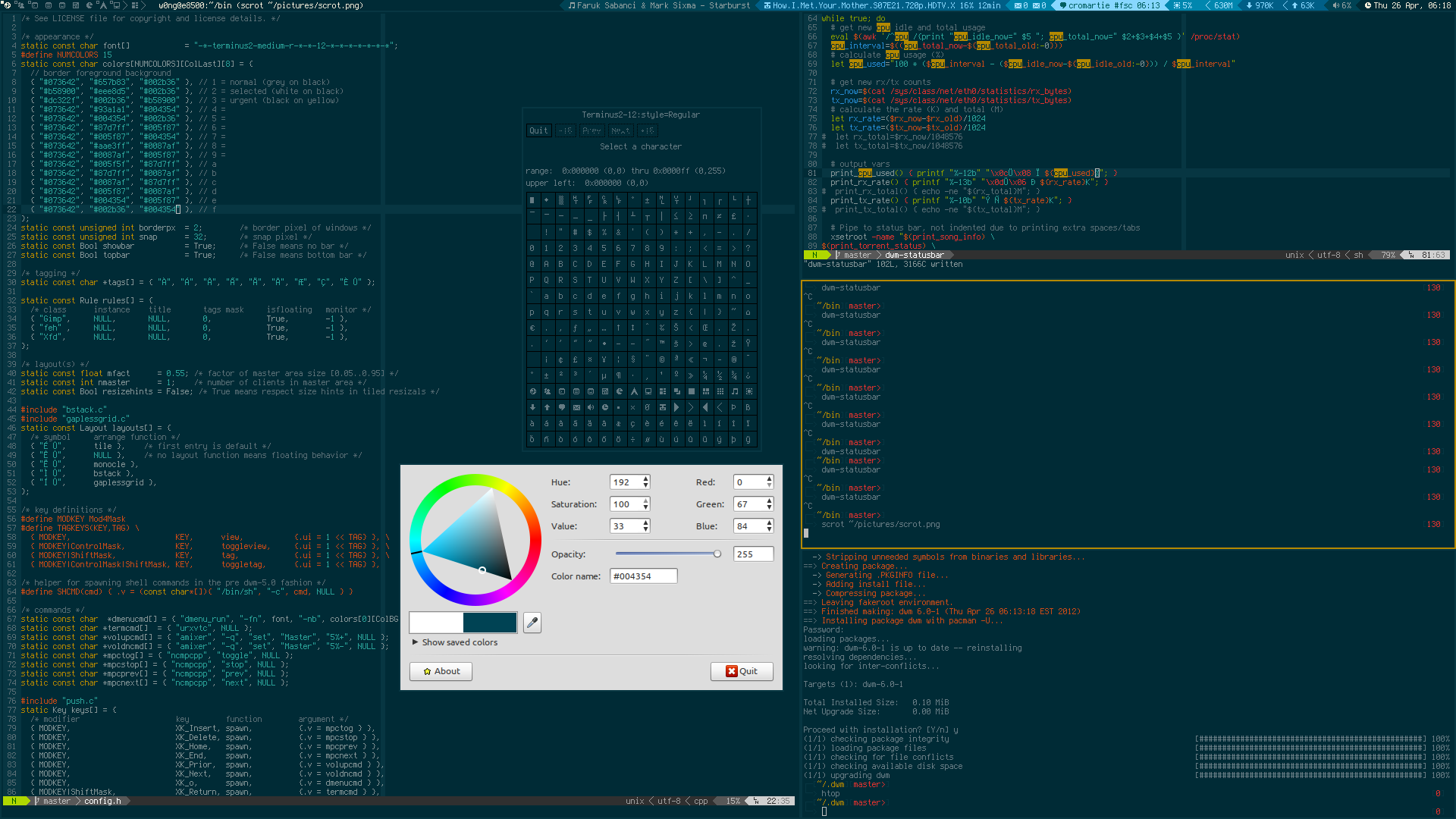1456x819 pixels.
Task: Click the window title w0ng@e8500 in top bar
Action: click(x=261, y=5)
